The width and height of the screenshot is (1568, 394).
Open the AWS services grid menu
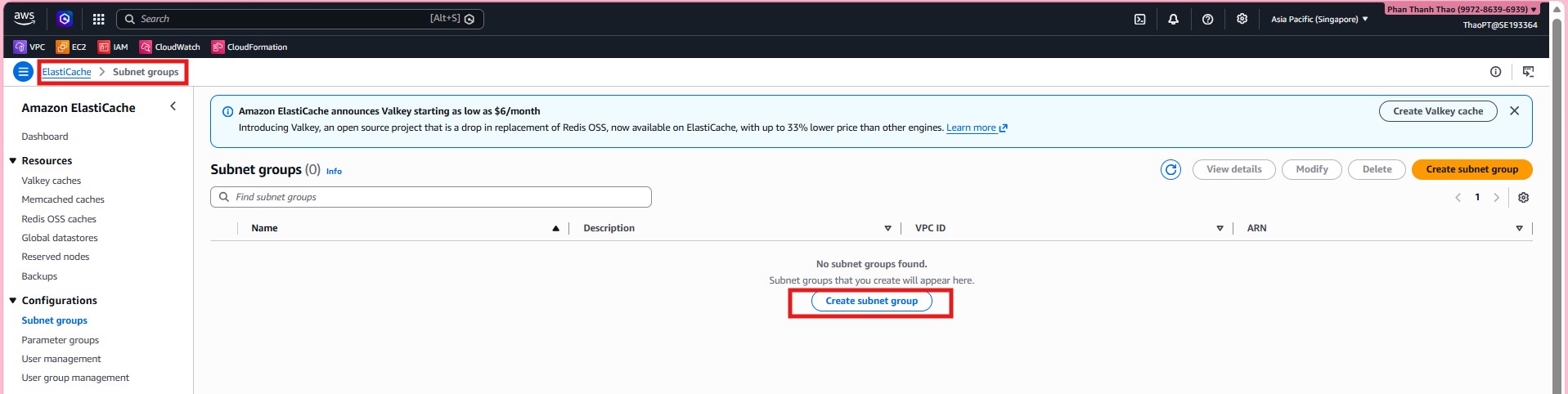[x=99, y=19]
